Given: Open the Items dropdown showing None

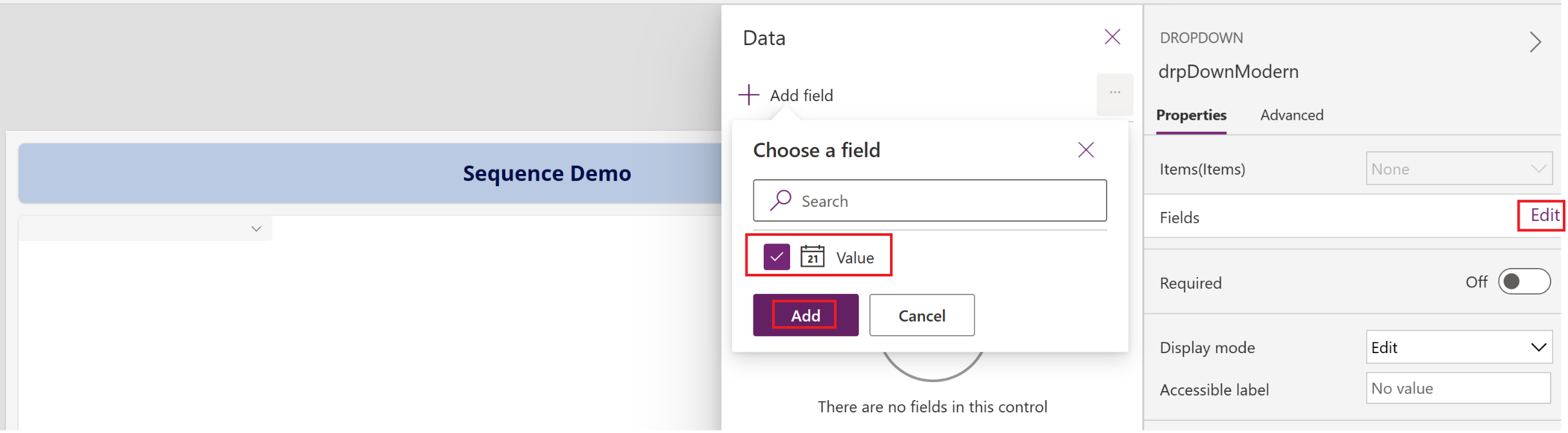Looking at the screenshot, I should 1458,169.
